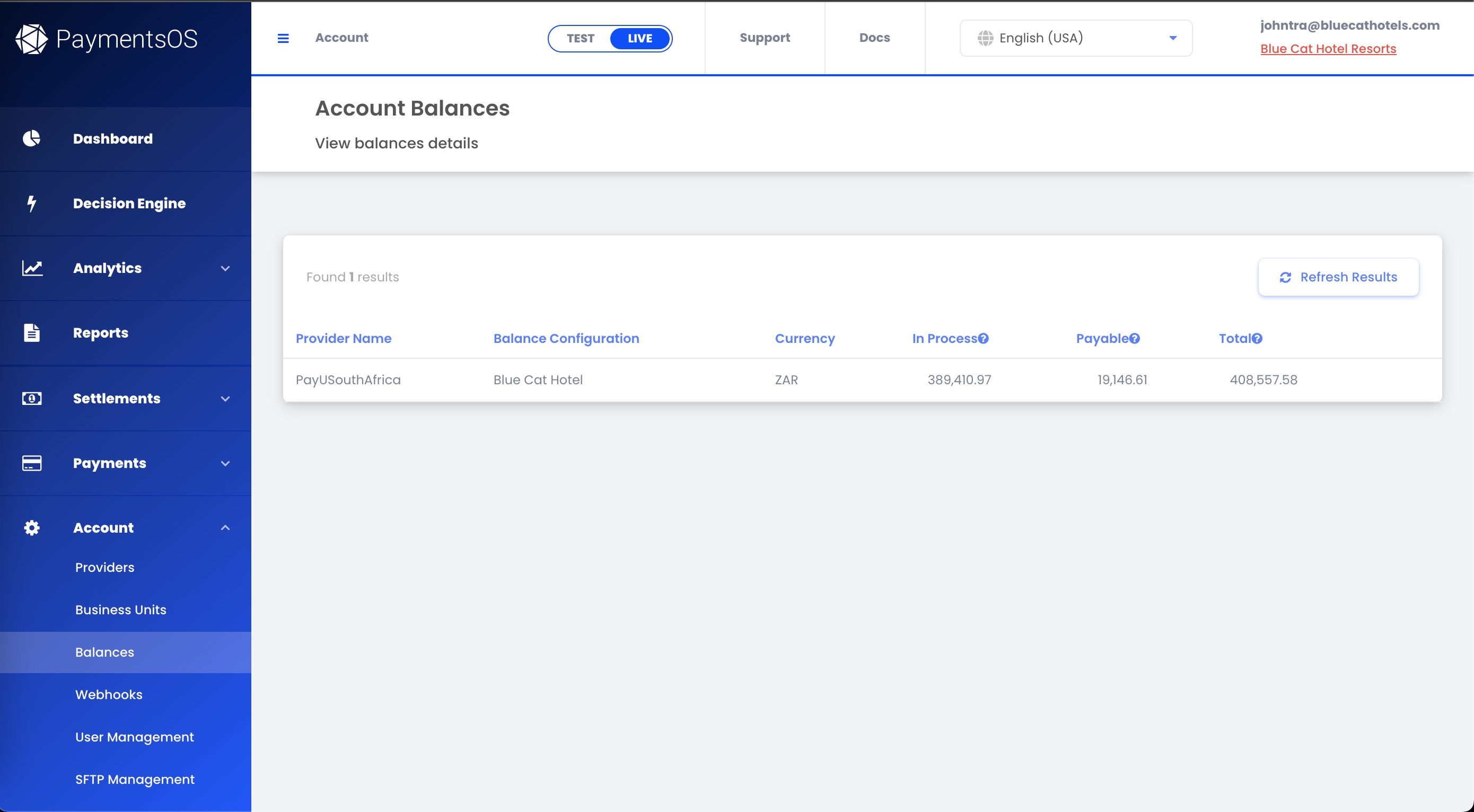Click the 19,146.61 payable value

click(1122, 379)
